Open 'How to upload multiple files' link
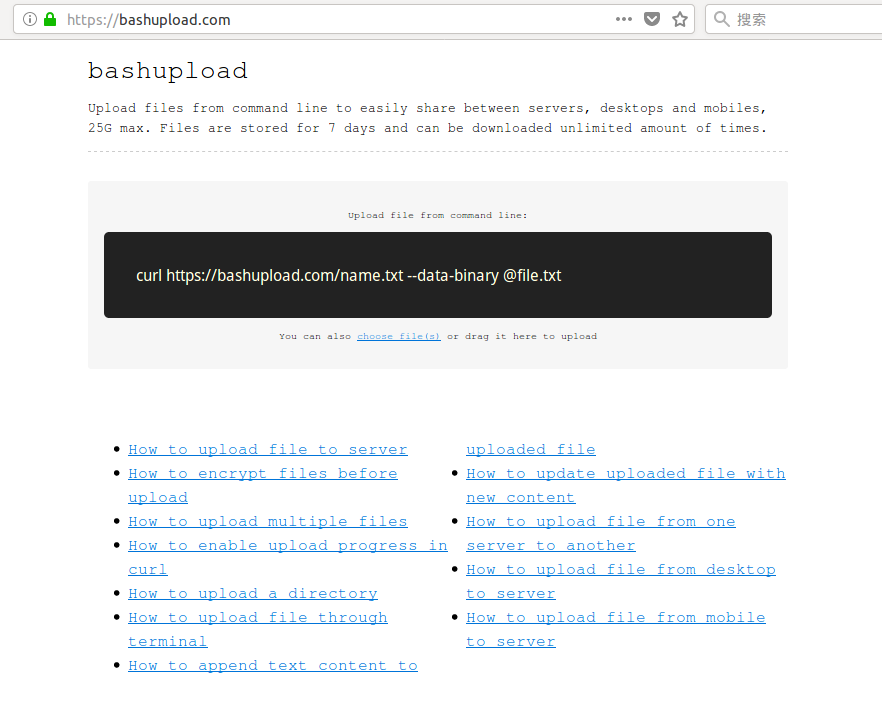This screenshot has height=708, width=882. click(x=268, y=522)
